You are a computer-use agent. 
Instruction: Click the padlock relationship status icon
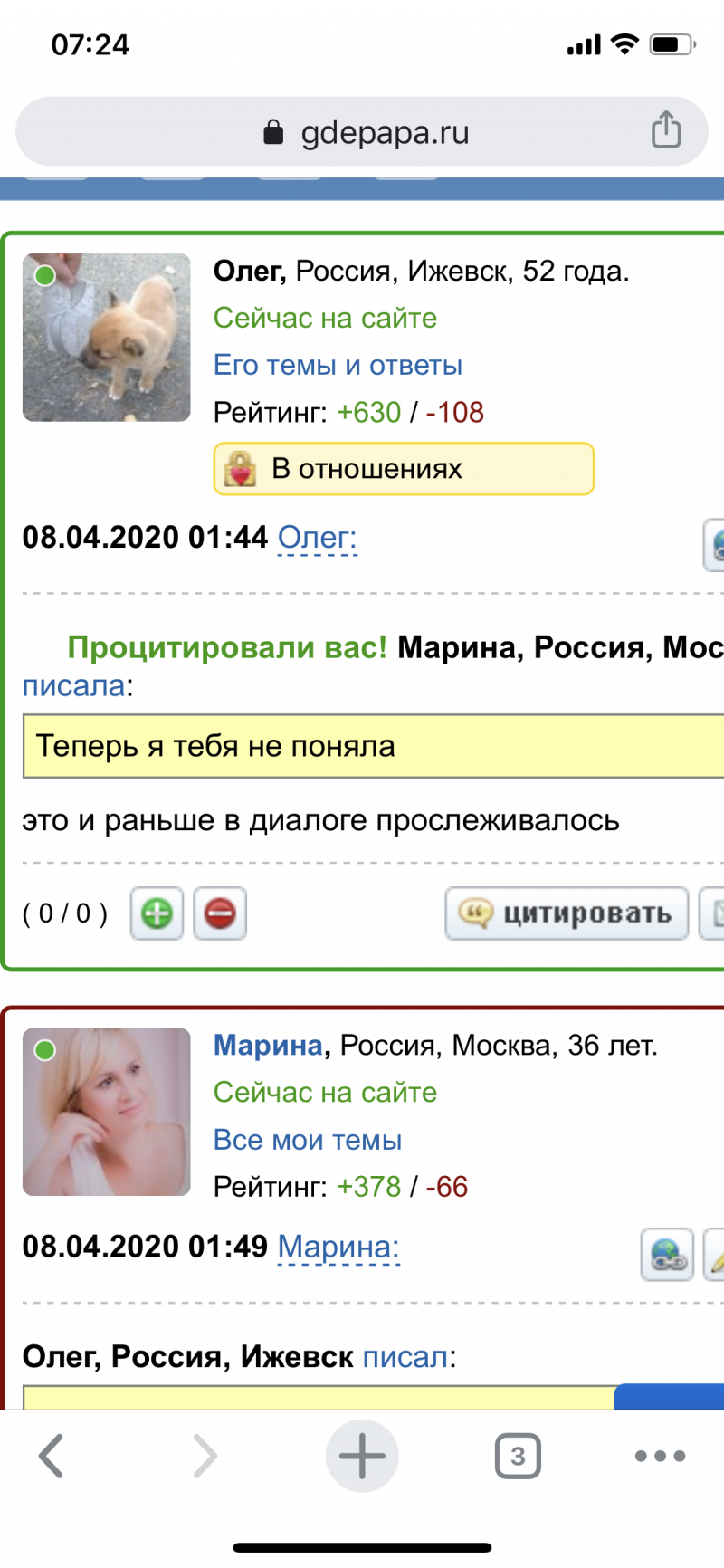[x=240, y=469]
